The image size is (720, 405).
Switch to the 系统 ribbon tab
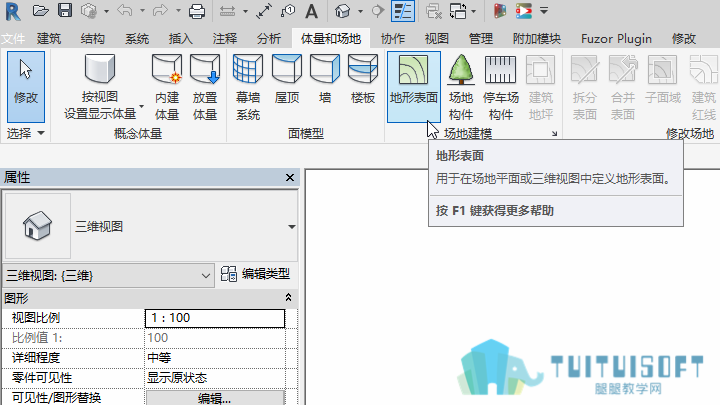137,39
